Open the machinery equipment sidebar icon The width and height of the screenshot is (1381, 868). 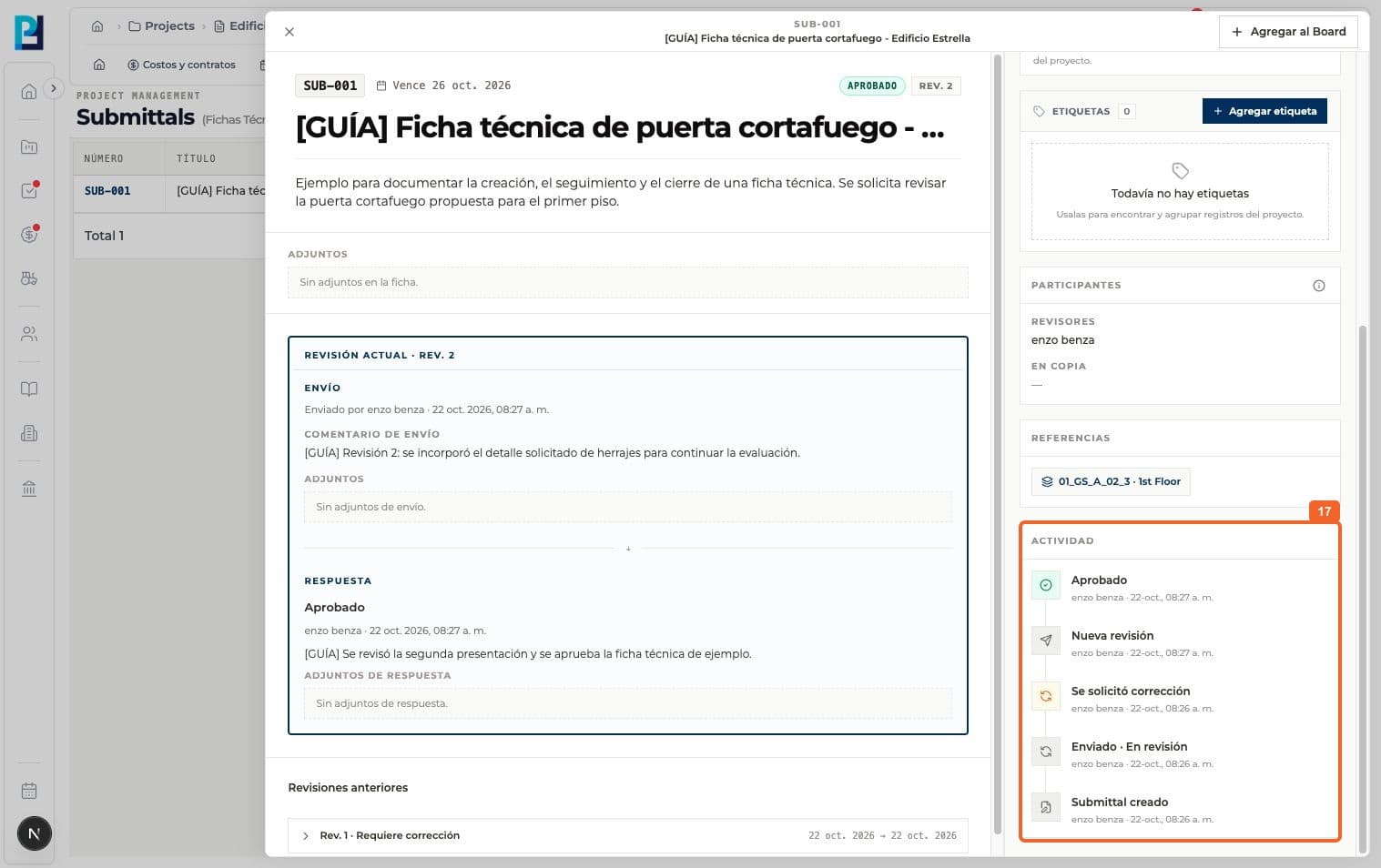pos(29,278)
